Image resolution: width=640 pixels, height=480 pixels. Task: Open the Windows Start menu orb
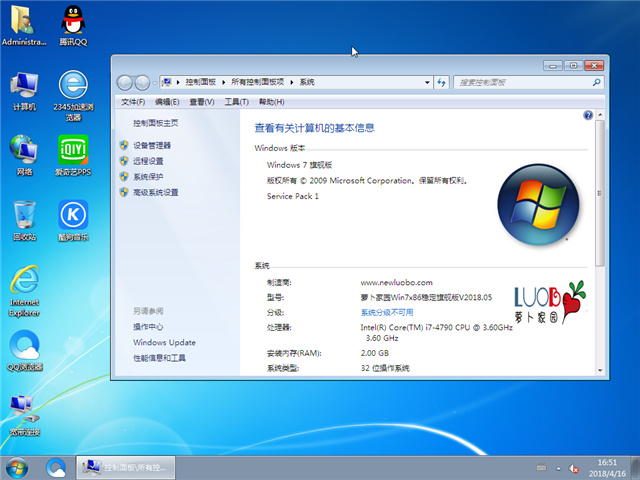coord(17,468)
